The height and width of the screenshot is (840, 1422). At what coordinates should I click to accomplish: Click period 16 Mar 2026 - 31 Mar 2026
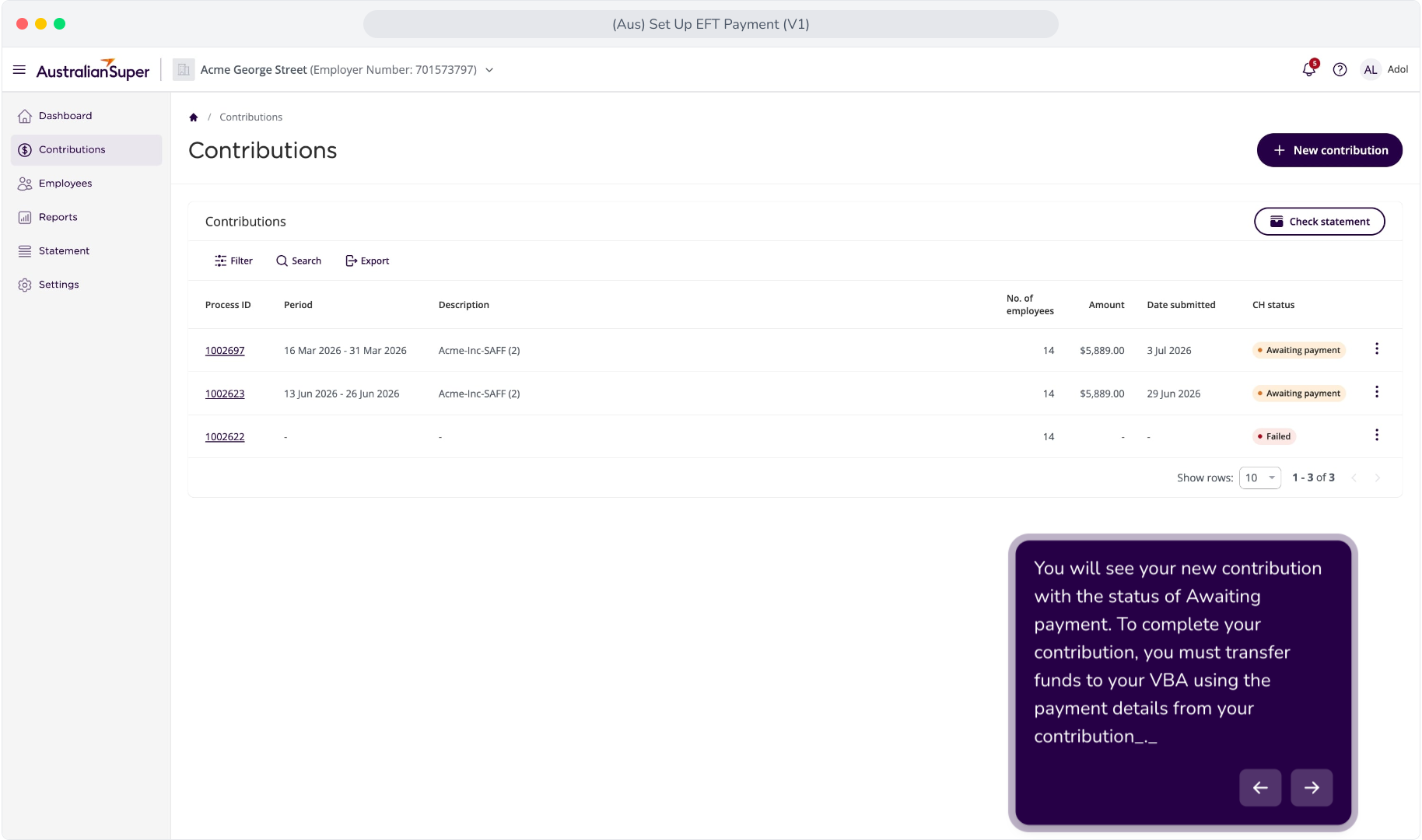[345, 351]
